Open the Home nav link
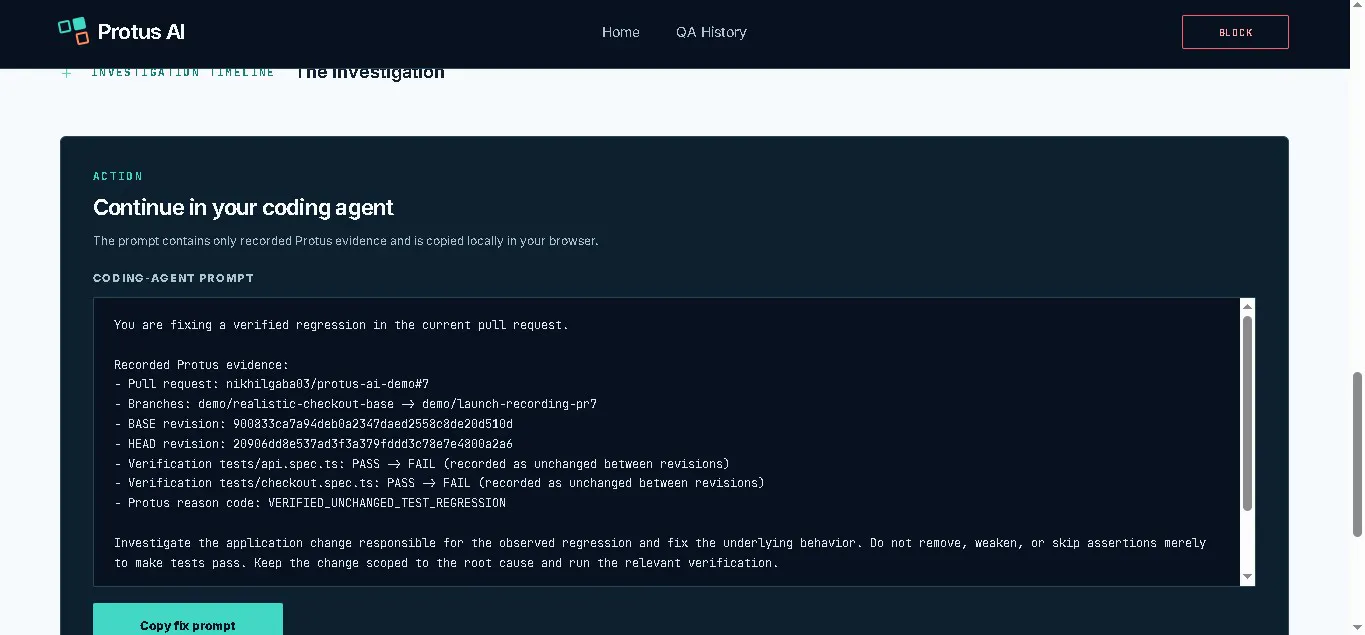1365x635 pixels. [620, 32]
